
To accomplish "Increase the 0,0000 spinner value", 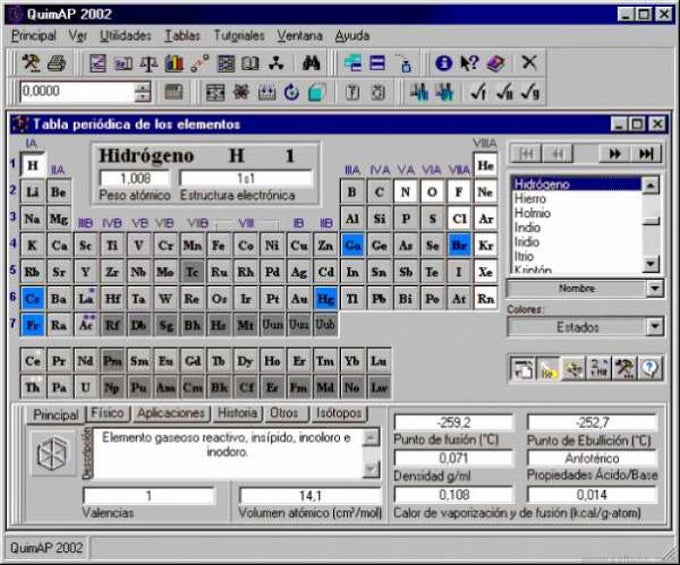I will [x=143, y=87].
